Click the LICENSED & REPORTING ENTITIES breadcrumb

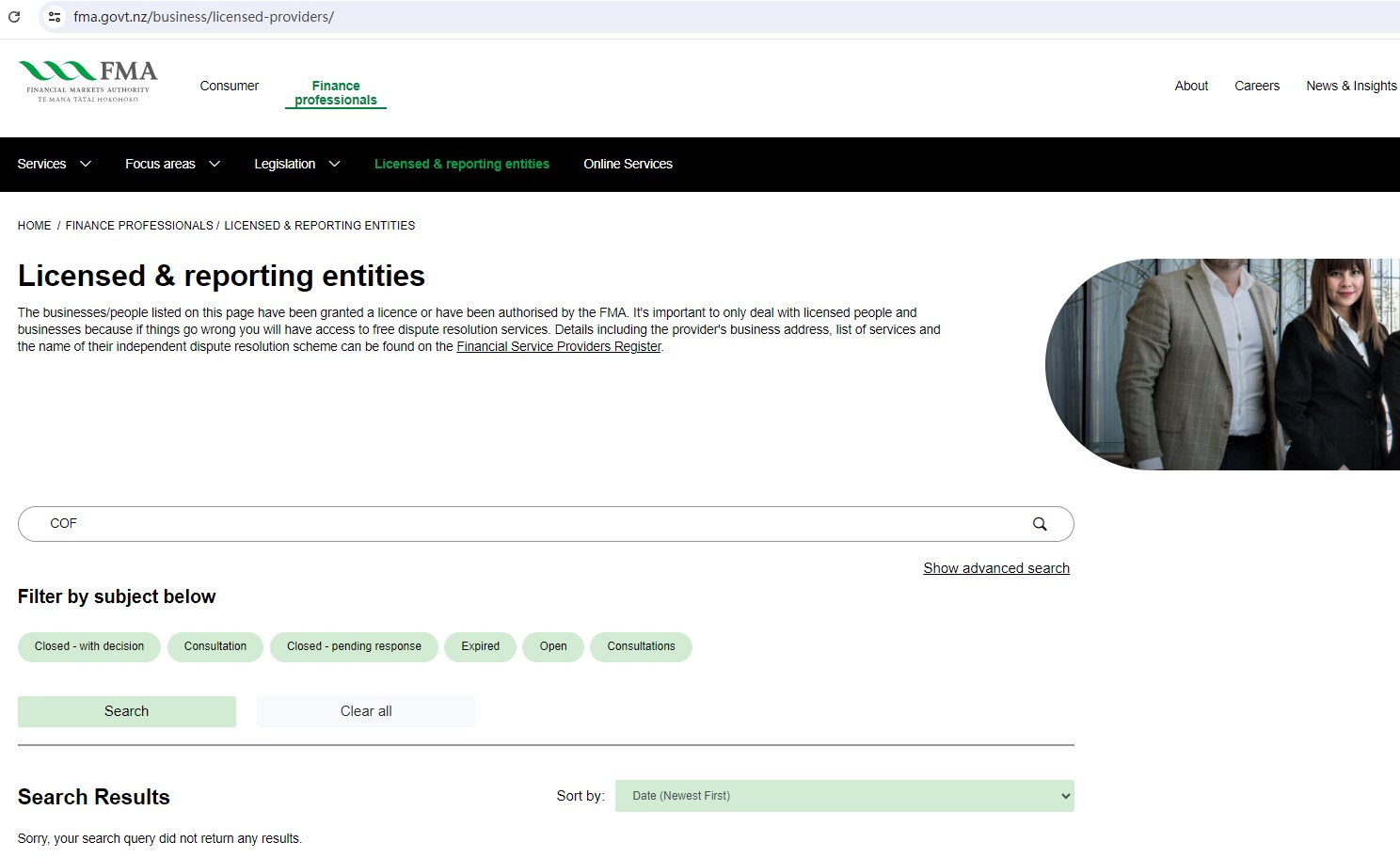pyautogui.click(x=320, y=226)
